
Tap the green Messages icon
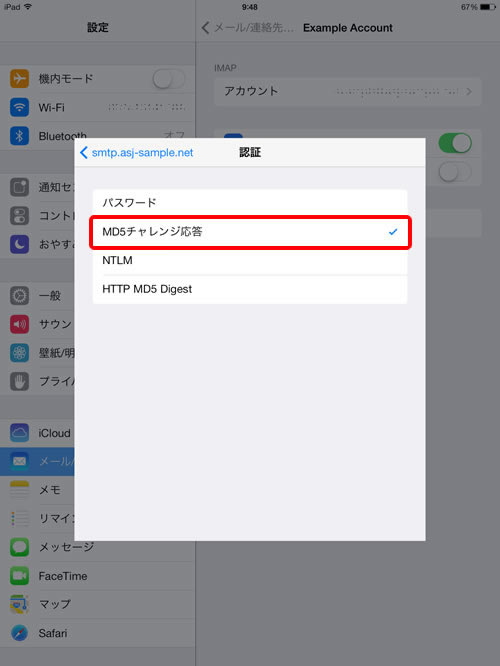tap(20, 547)
